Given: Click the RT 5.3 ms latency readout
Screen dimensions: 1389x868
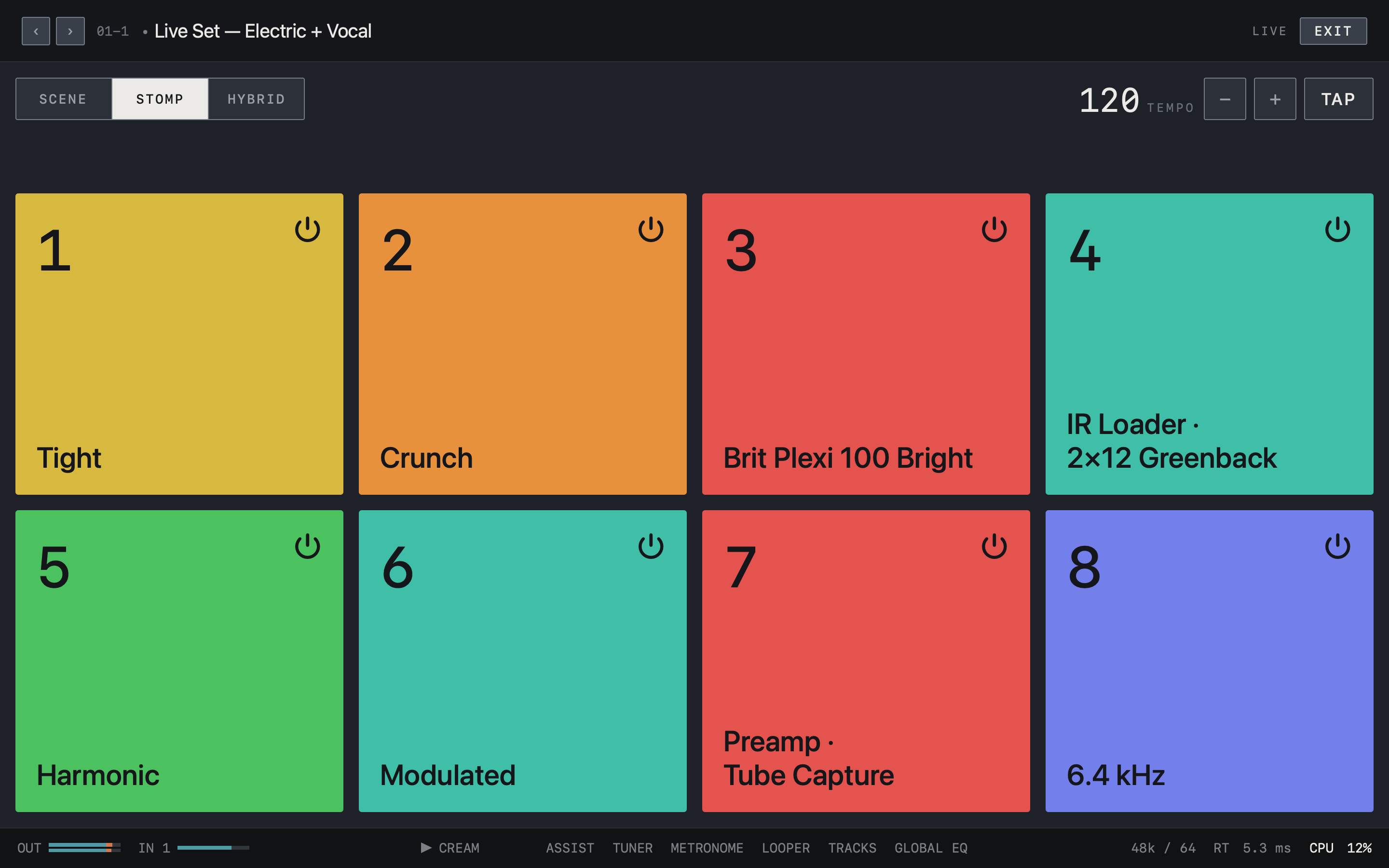Looking at the screenshot, I should [1252, 848].
